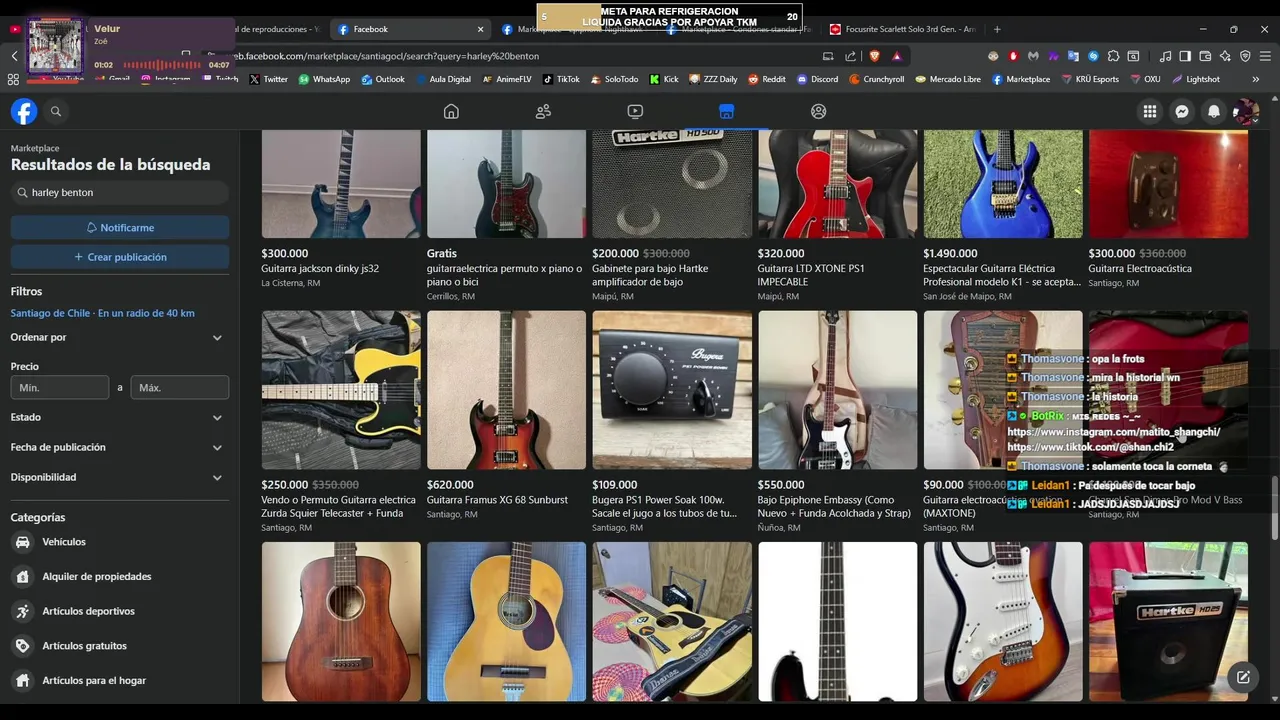1280x720 pixels.
Task: Open the Hartke HD25 amplifier listing photo
Action: tap(1168, 622)
